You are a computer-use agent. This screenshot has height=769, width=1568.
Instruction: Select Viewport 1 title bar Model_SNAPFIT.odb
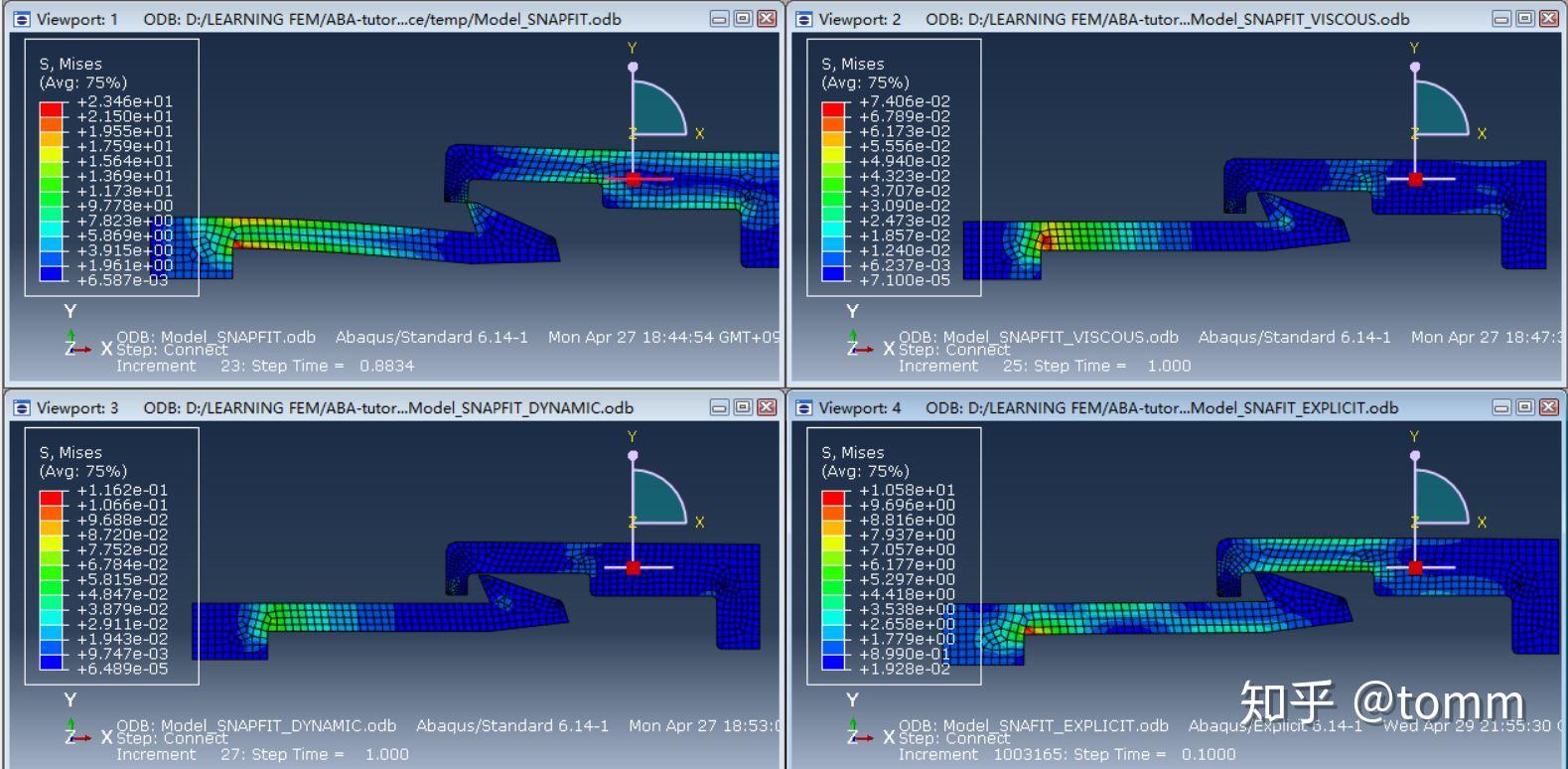pyautogui.click(x=382, y=19)
